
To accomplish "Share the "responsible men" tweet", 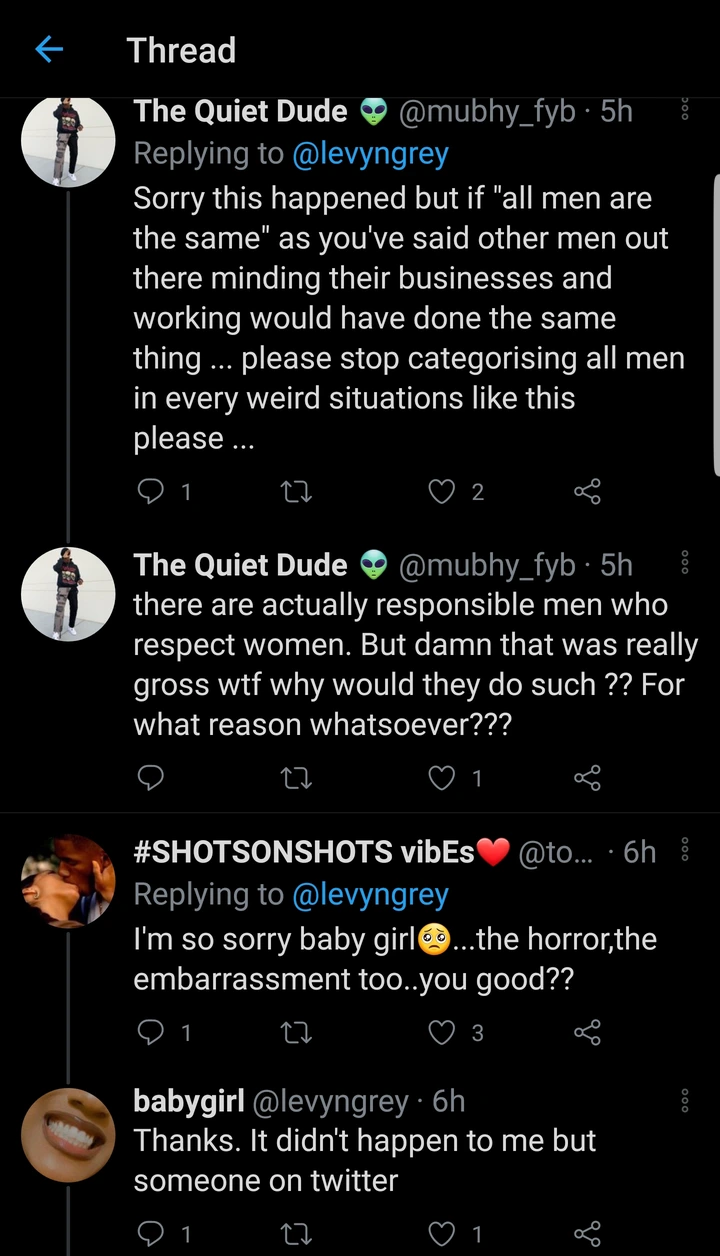I will tap(587, 778).
